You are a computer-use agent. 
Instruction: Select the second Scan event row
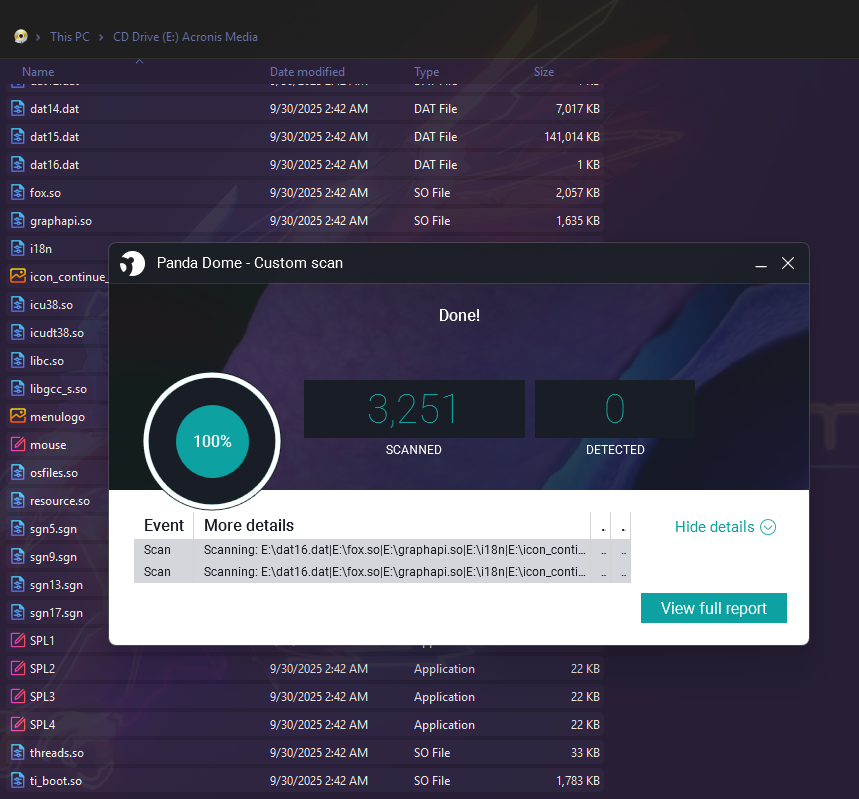(382, 572)
